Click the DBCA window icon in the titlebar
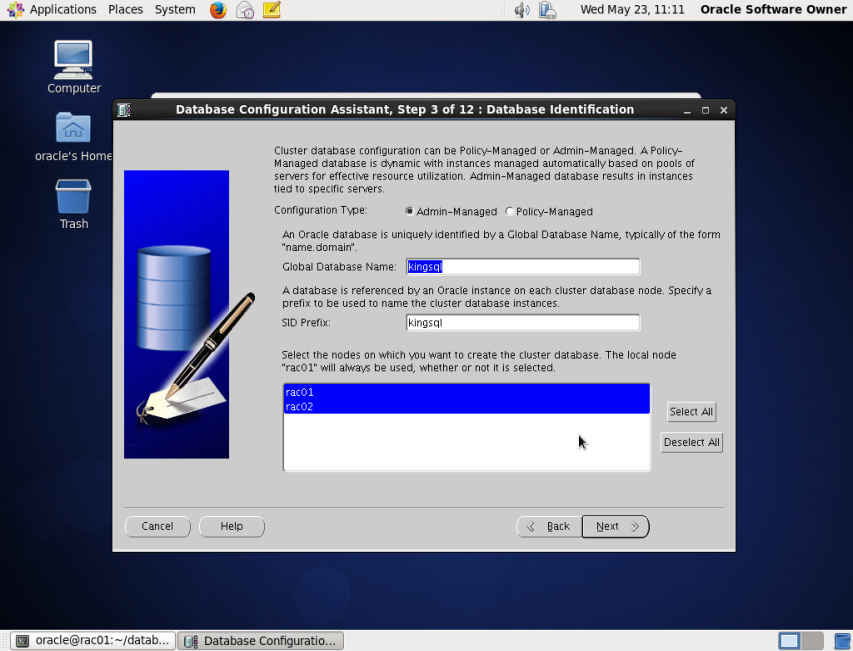This screenshot has width=853, height=651. pyautogui.click(x=124, y=109)
